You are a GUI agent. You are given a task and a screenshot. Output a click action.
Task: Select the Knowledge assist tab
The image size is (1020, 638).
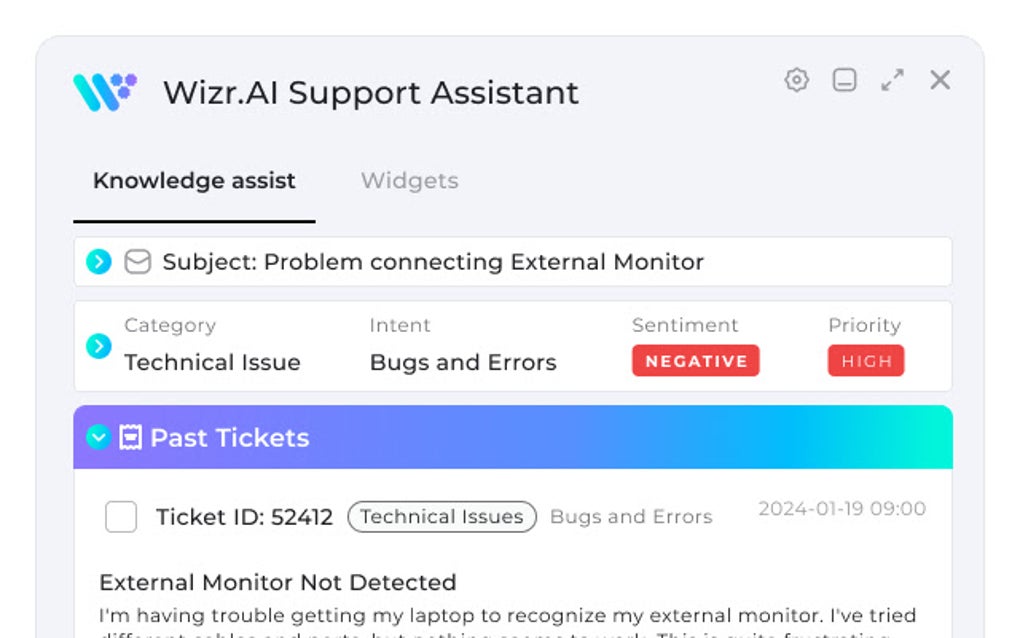tap(193, 181)
